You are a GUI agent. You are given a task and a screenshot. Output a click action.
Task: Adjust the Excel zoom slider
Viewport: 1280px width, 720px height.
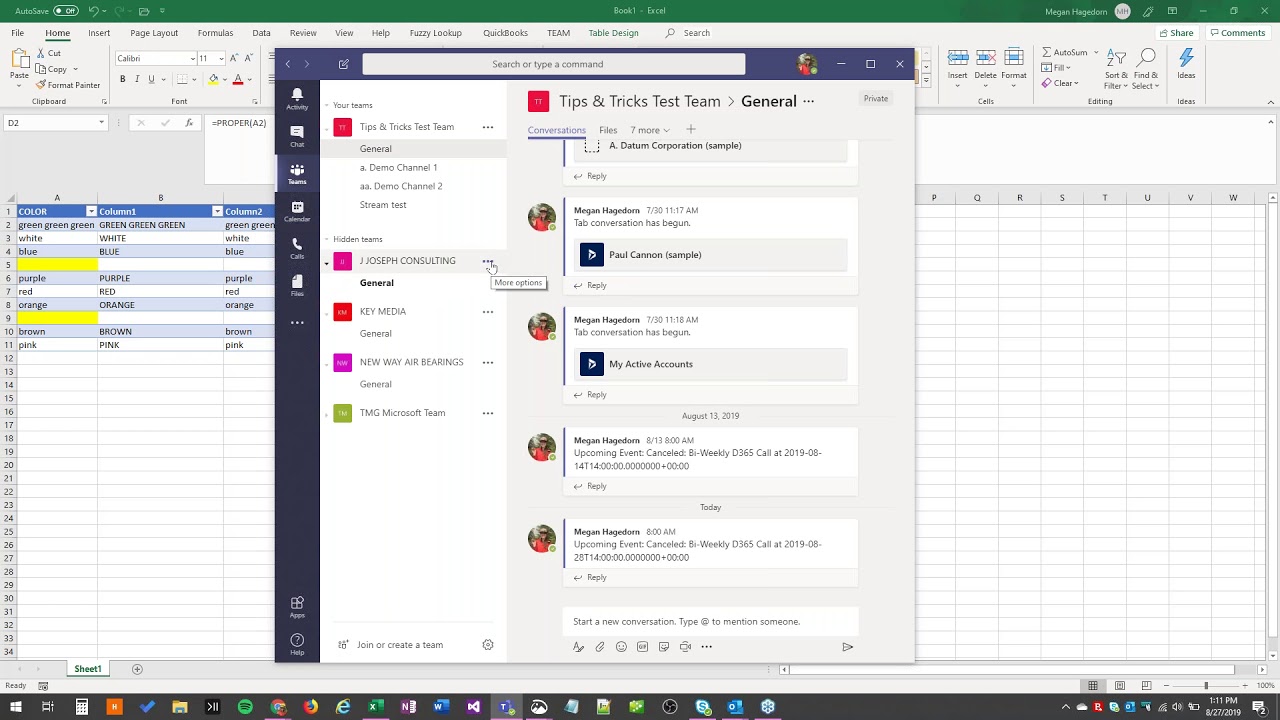click(1205, 685)
